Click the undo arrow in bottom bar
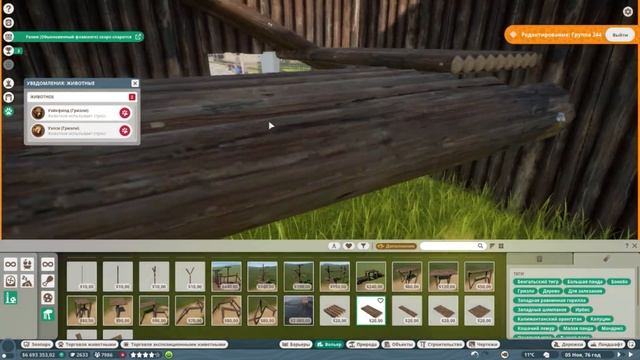The height and width of the screenshot is (360, 640). pyautogui.click(x=474, y=355)
